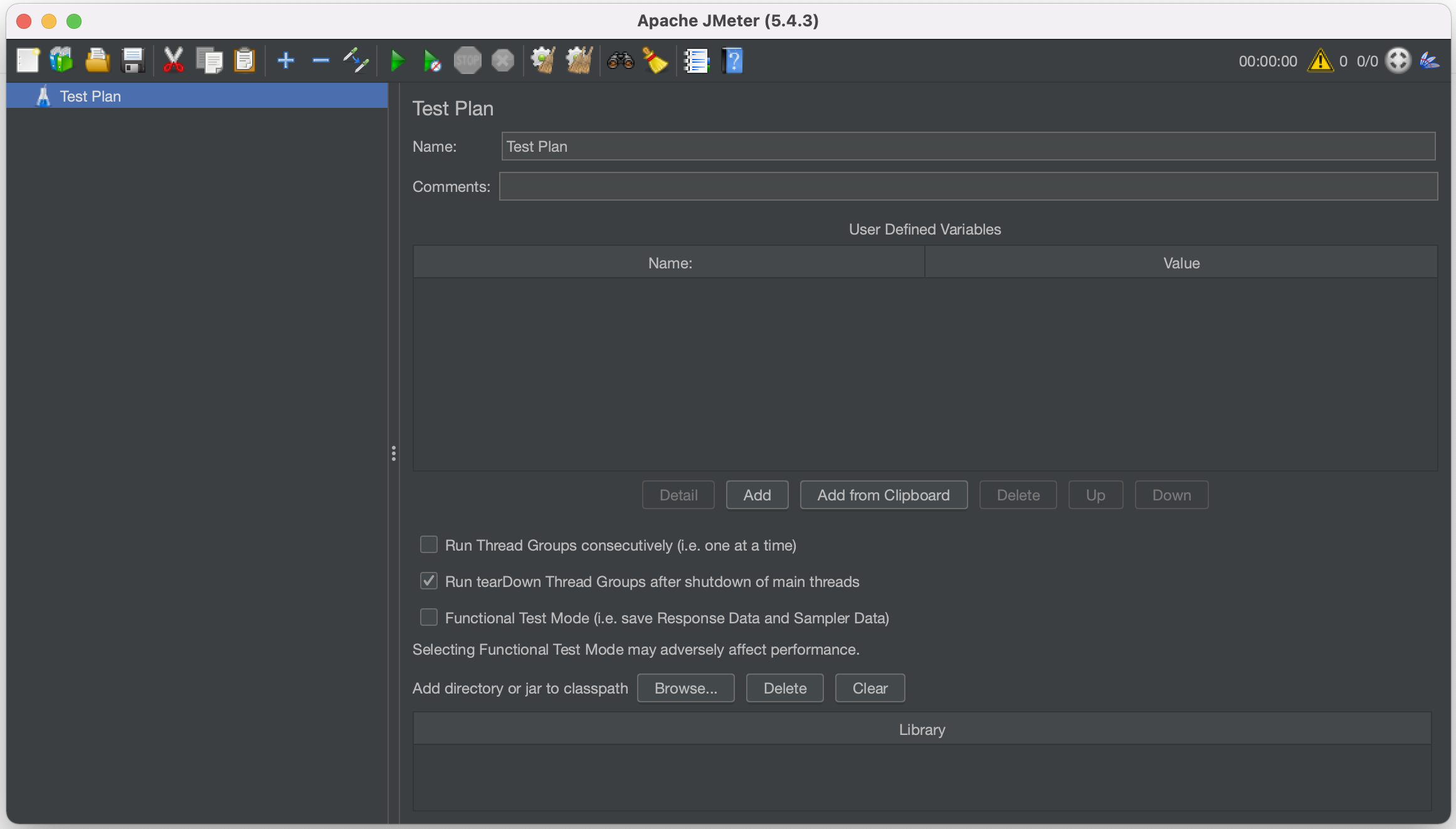Stop the test with STOP icon
The image size is (1456, 829).
point(467,61)
